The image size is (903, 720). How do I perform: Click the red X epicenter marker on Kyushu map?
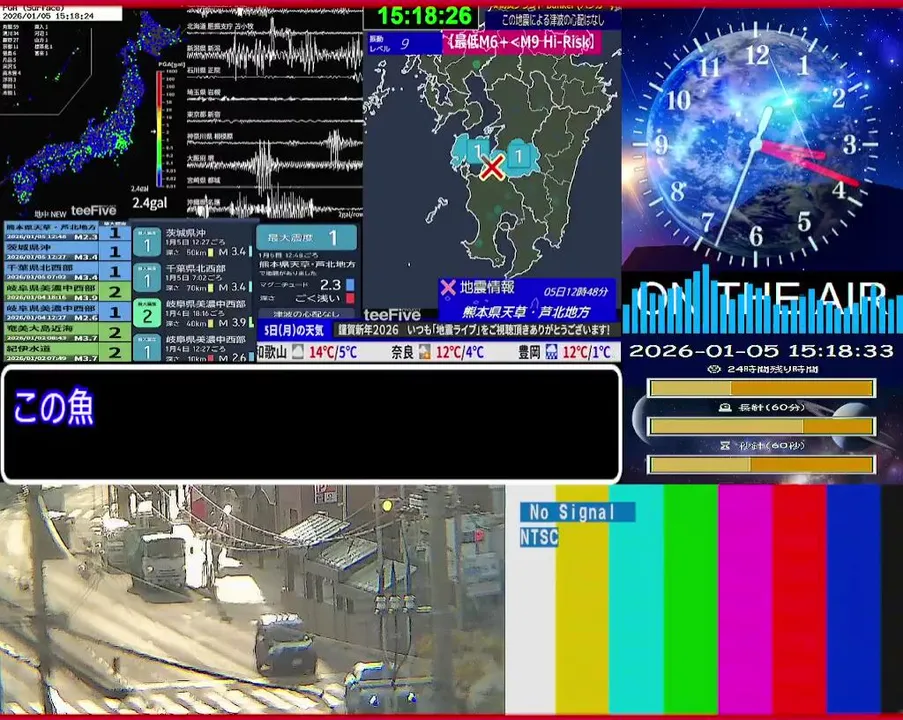coord(492,168)
